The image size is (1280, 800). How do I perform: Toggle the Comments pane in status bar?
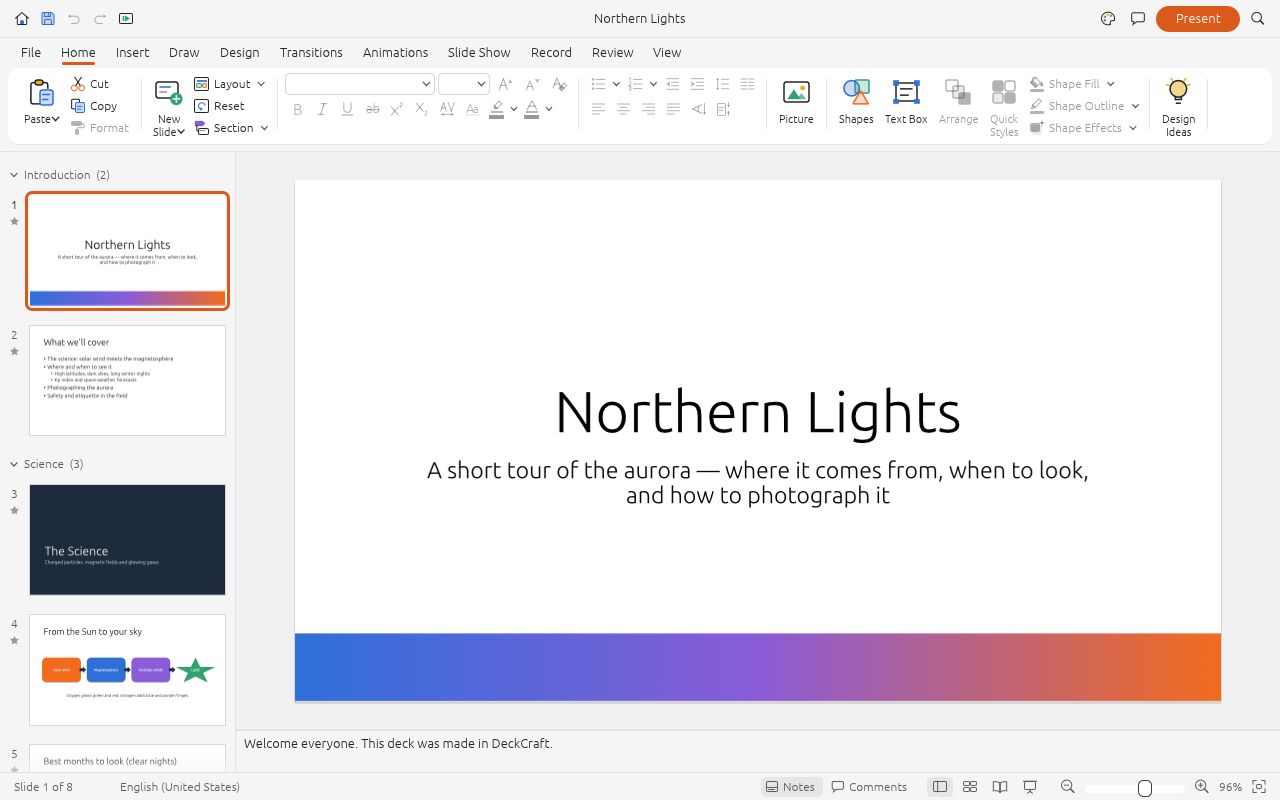click(x=869, y=787)
